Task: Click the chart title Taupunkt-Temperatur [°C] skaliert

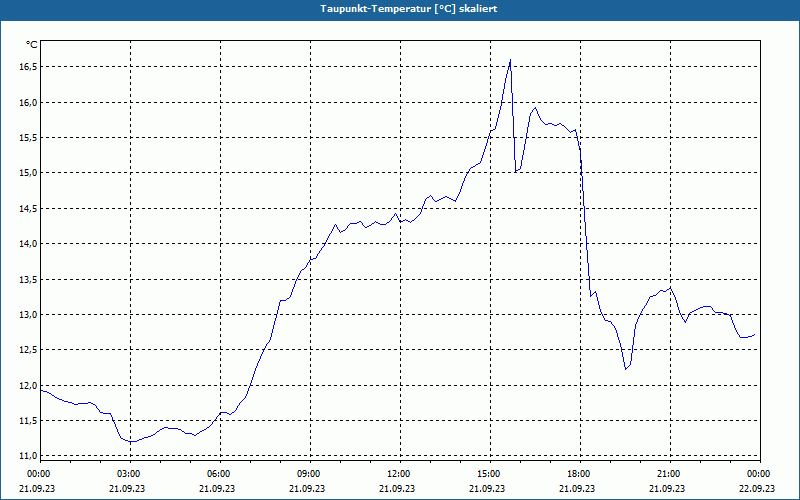Action: 409,9
